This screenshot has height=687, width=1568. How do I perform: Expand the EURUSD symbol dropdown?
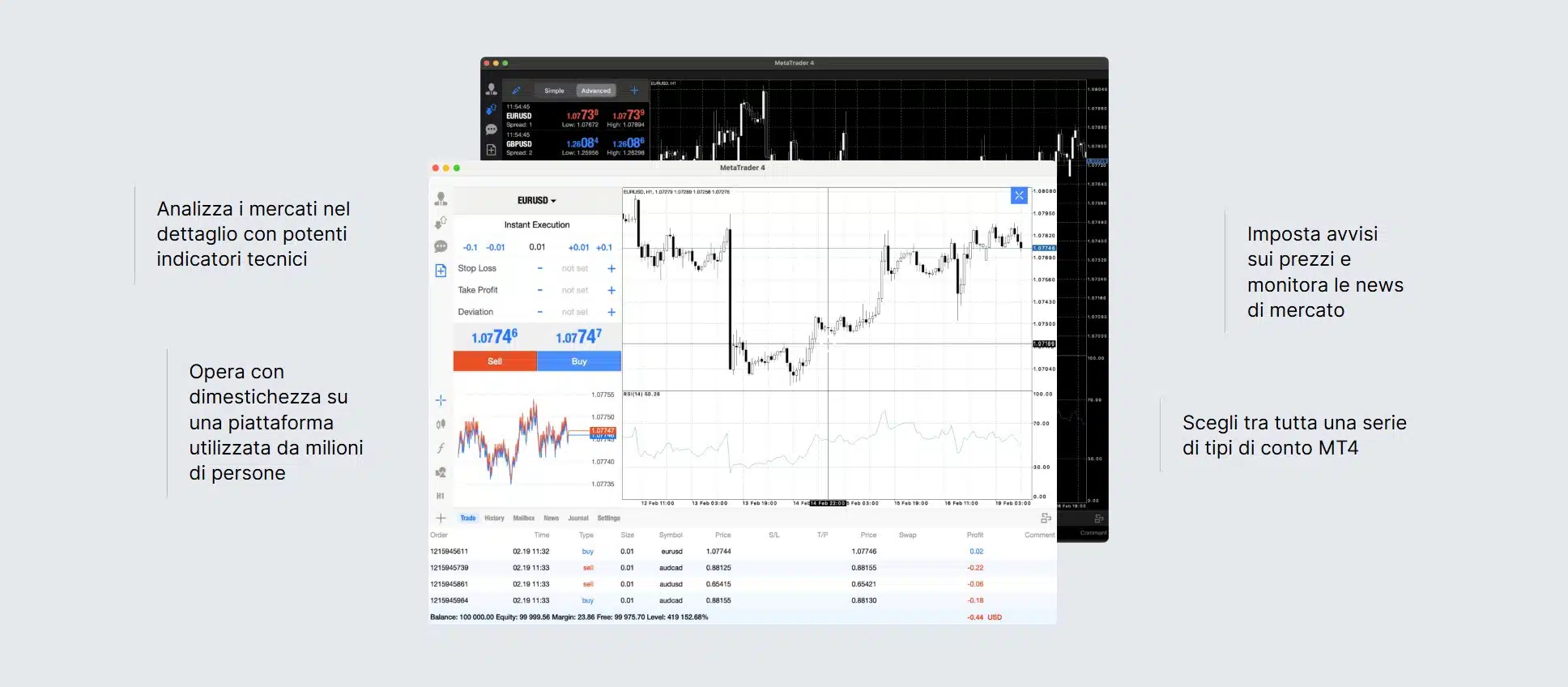[537, 200]
